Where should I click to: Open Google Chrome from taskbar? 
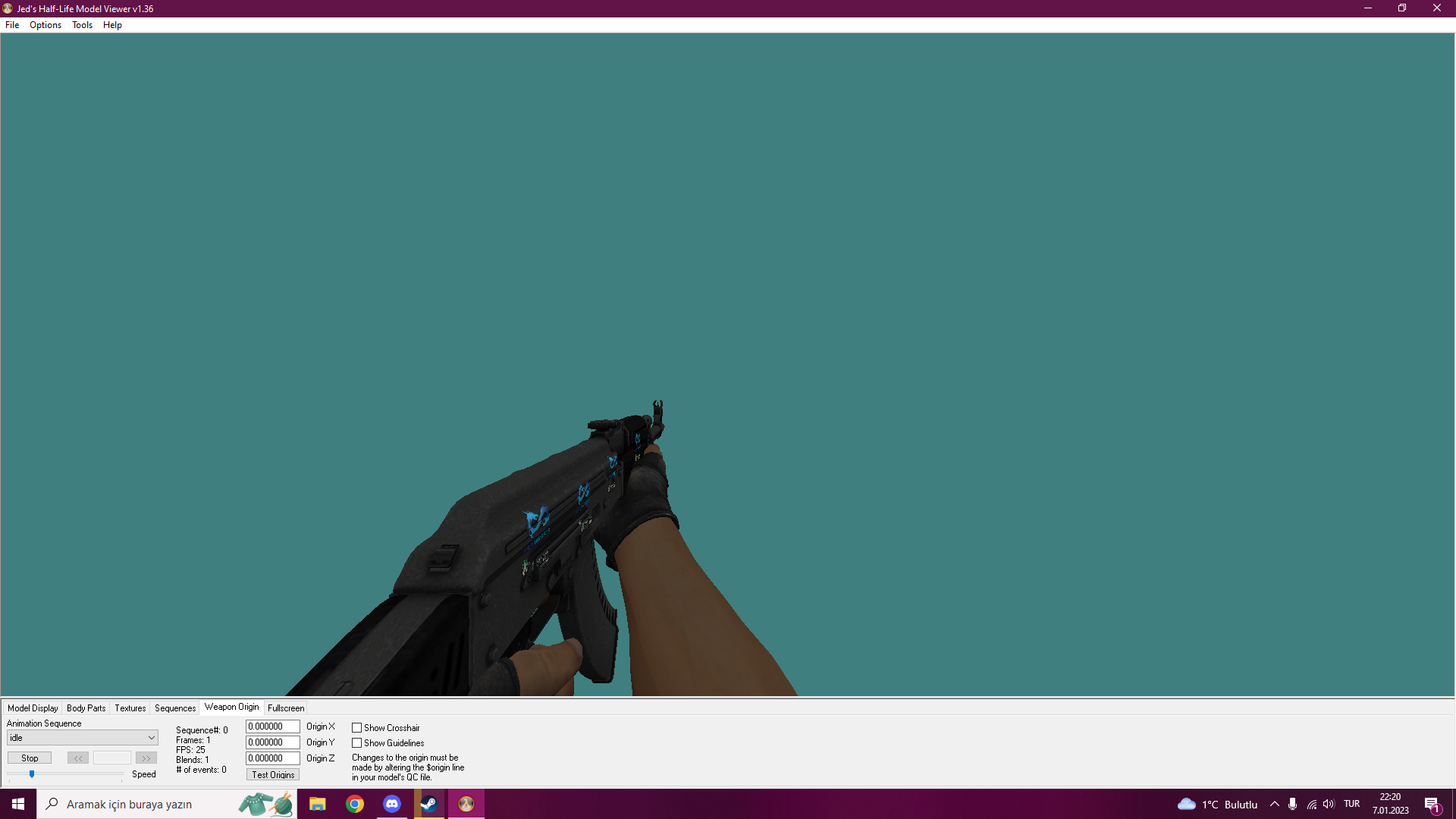click(354, 804)
